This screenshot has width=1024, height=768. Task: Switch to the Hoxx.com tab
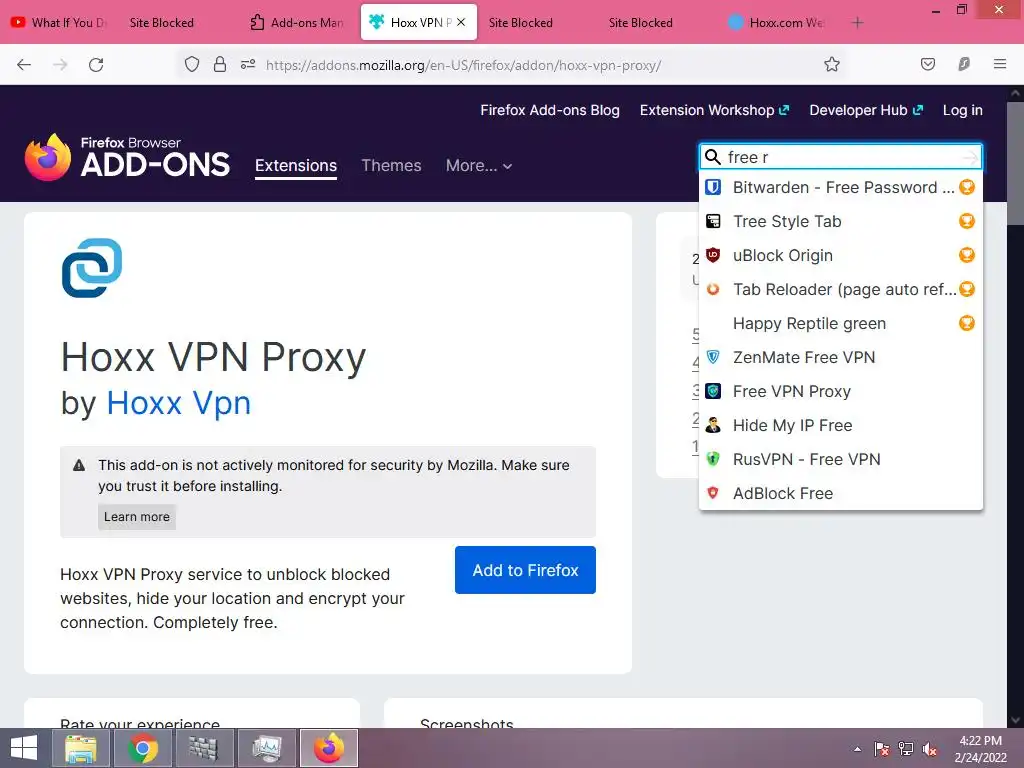(777, 23)
